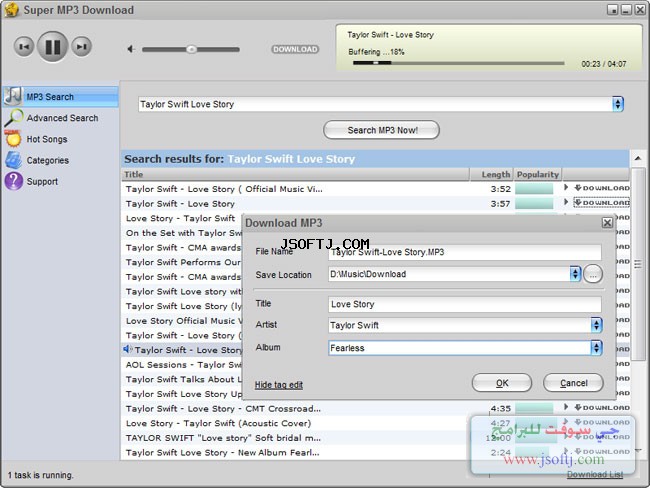Play preview of 3:57 Love Story result

(x=566, y=202)
